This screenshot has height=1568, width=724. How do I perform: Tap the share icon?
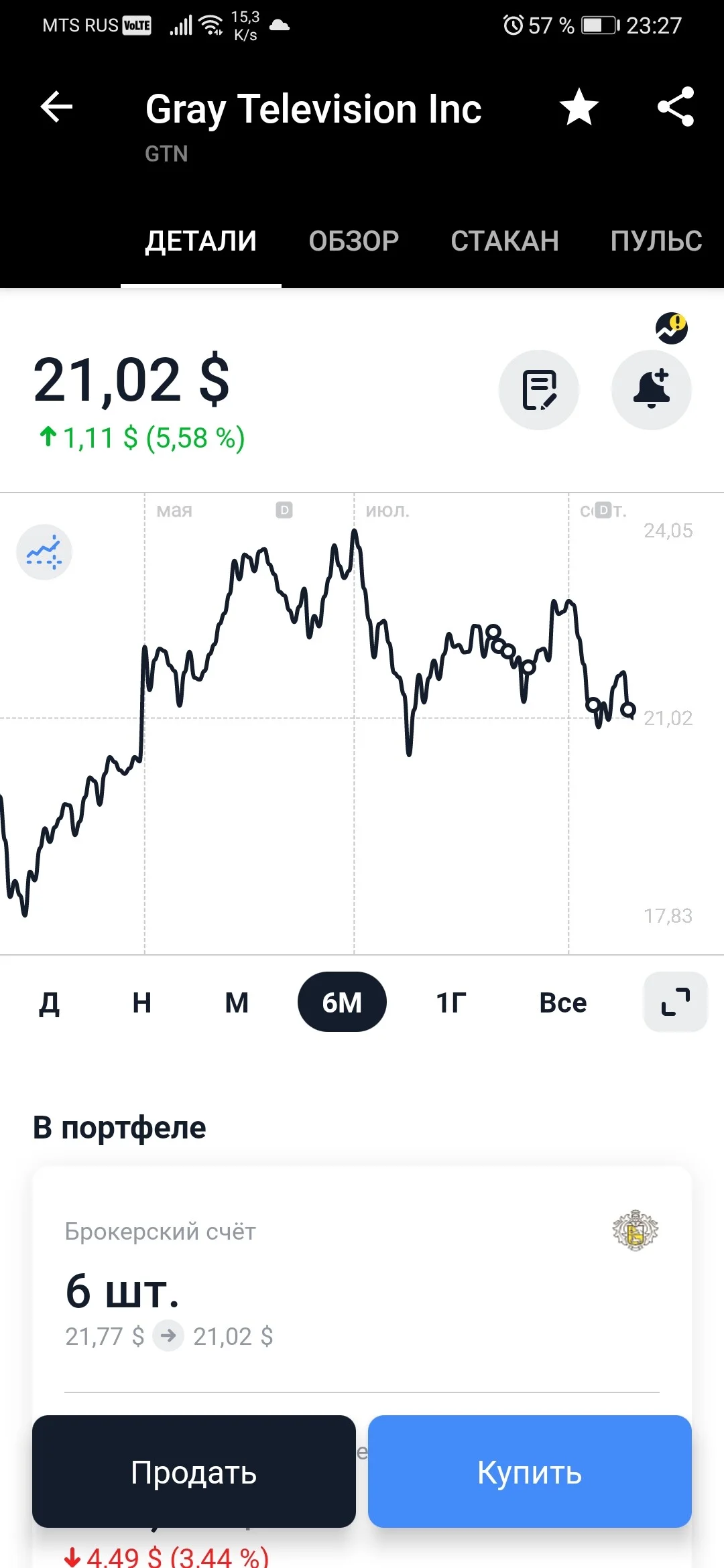tap(676, 107)
